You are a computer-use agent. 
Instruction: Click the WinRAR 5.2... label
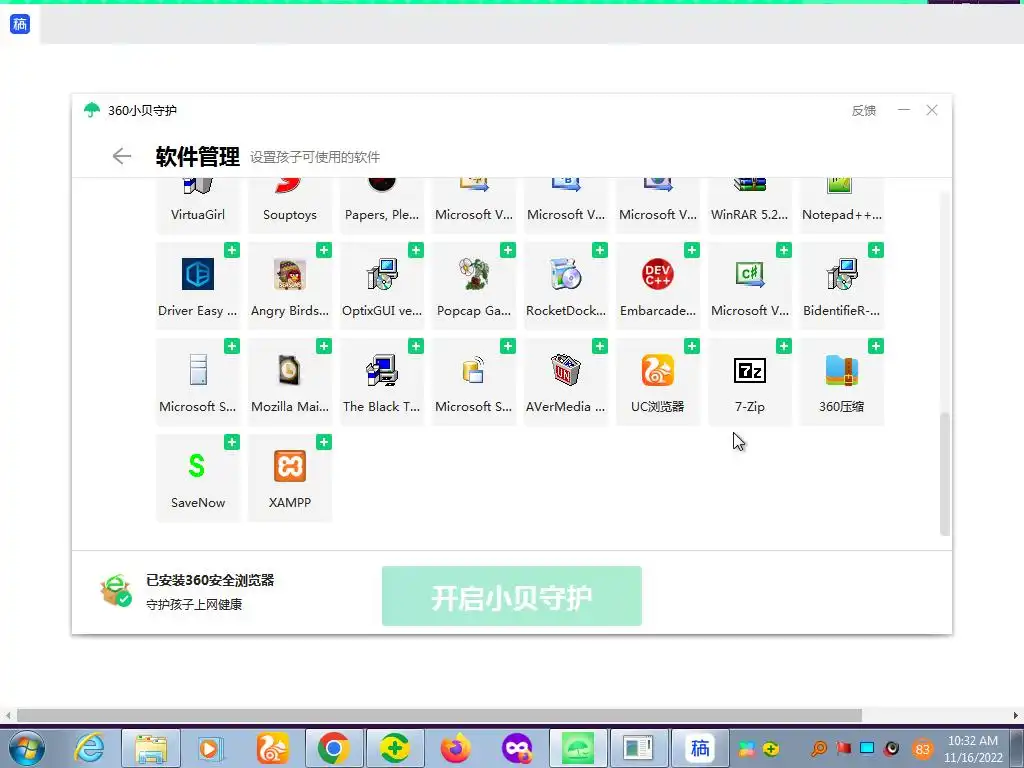[750, 214]
